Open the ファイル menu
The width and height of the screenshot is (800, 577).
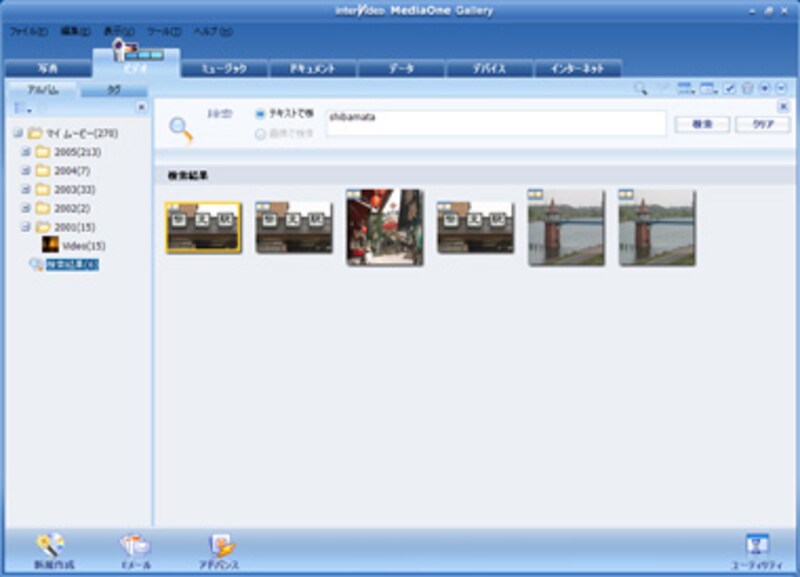coord(29,32)
